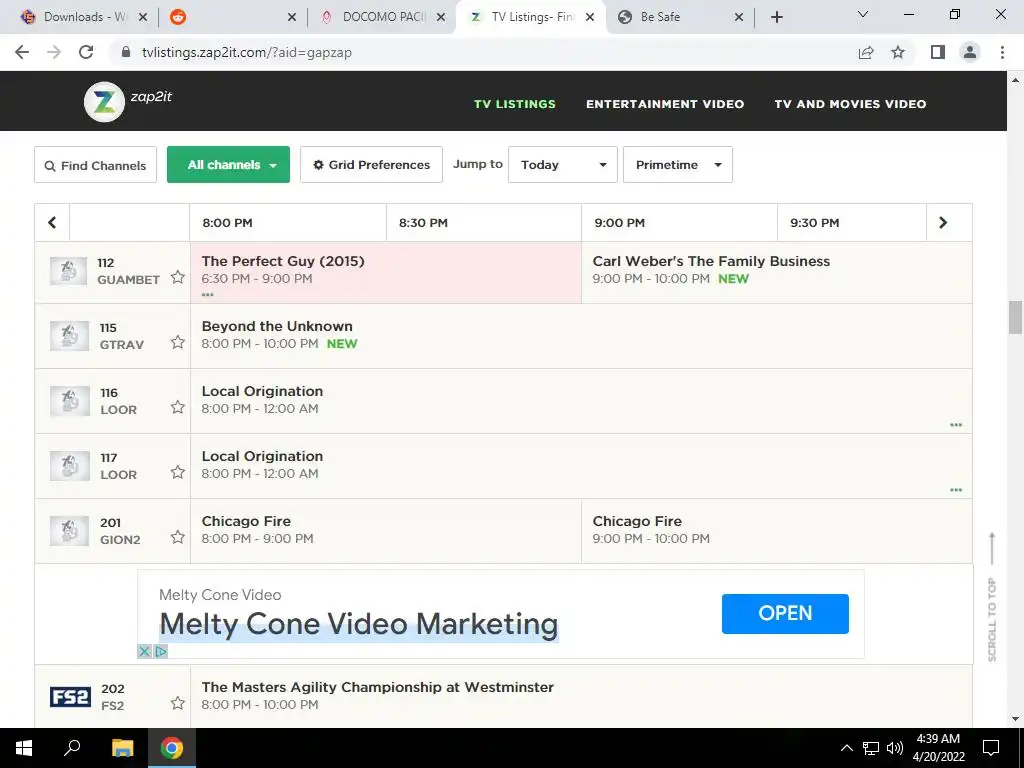Open channel 201 GION2 logo thumbnail
Screen dimensions: 1024x768
(x=69, y=531)
